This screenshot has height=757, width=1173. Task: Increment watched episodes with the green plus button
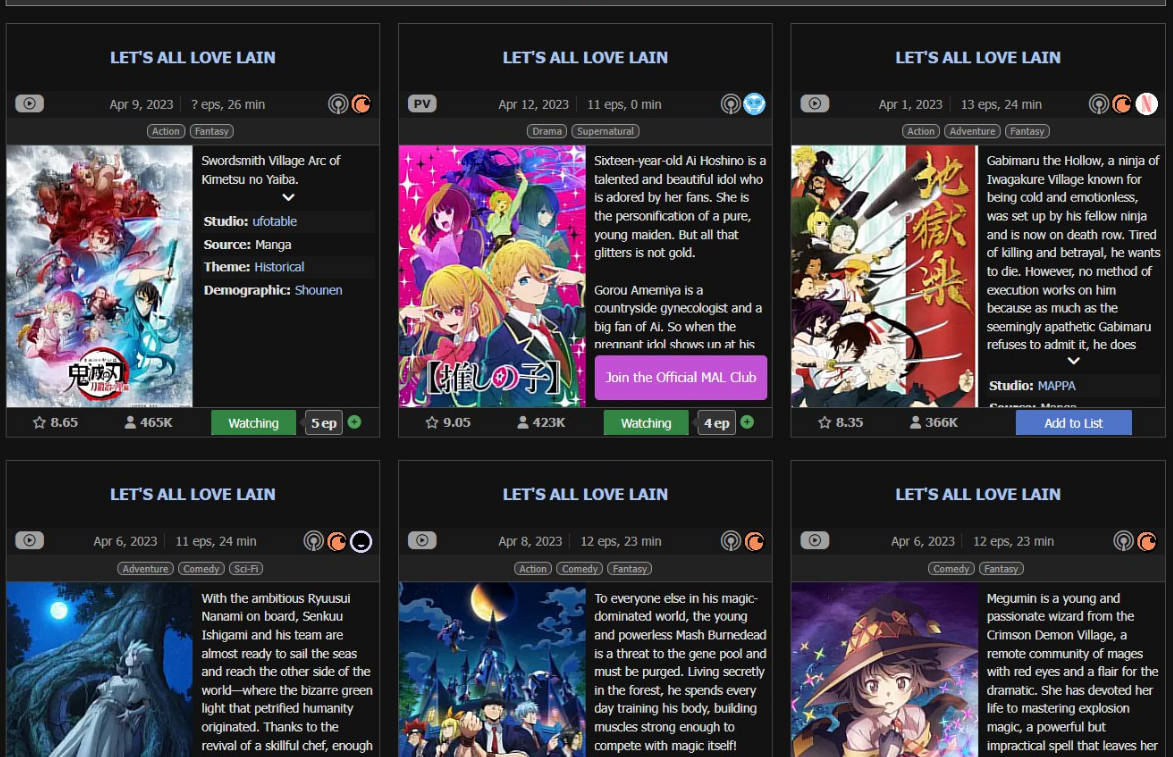pyautogui.click(x=749, y=422)
